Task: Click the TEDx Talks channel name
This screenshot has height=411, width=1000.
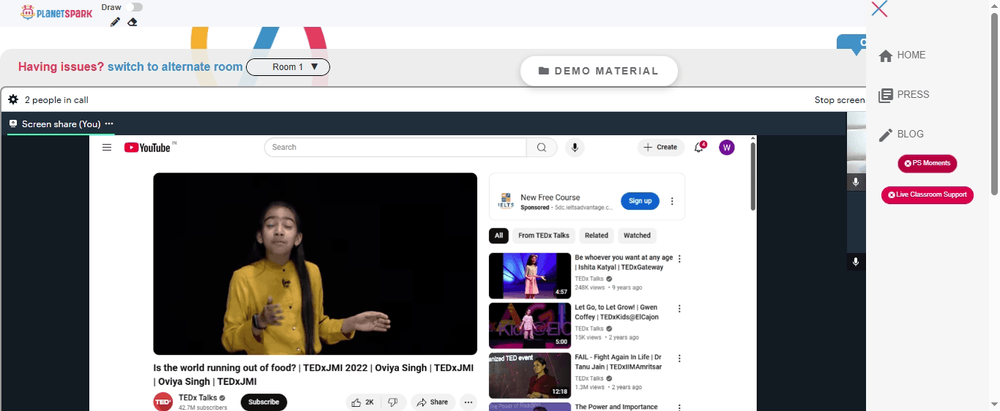Action: tap(198, 398)
